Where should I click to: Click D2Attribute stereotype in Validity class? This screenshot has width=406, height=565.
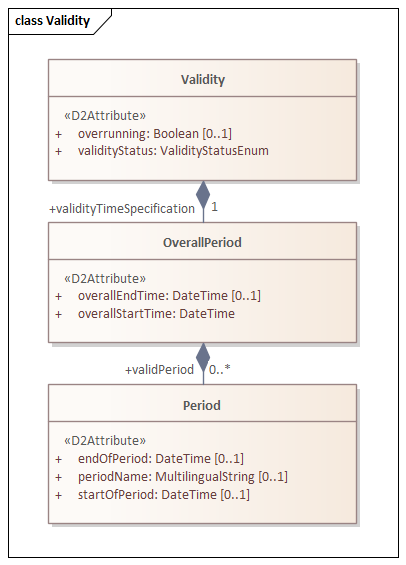[x=105, y=116]
